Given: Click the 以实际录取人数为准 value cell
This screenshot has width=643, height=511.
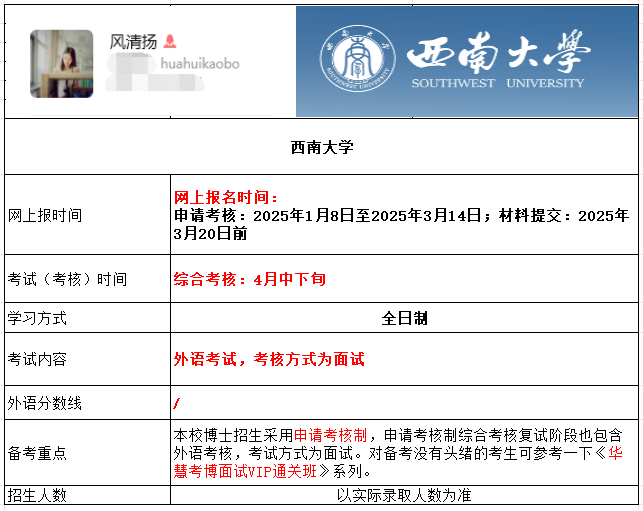Looking at the screenshot, I should click(x=404, y=495).
